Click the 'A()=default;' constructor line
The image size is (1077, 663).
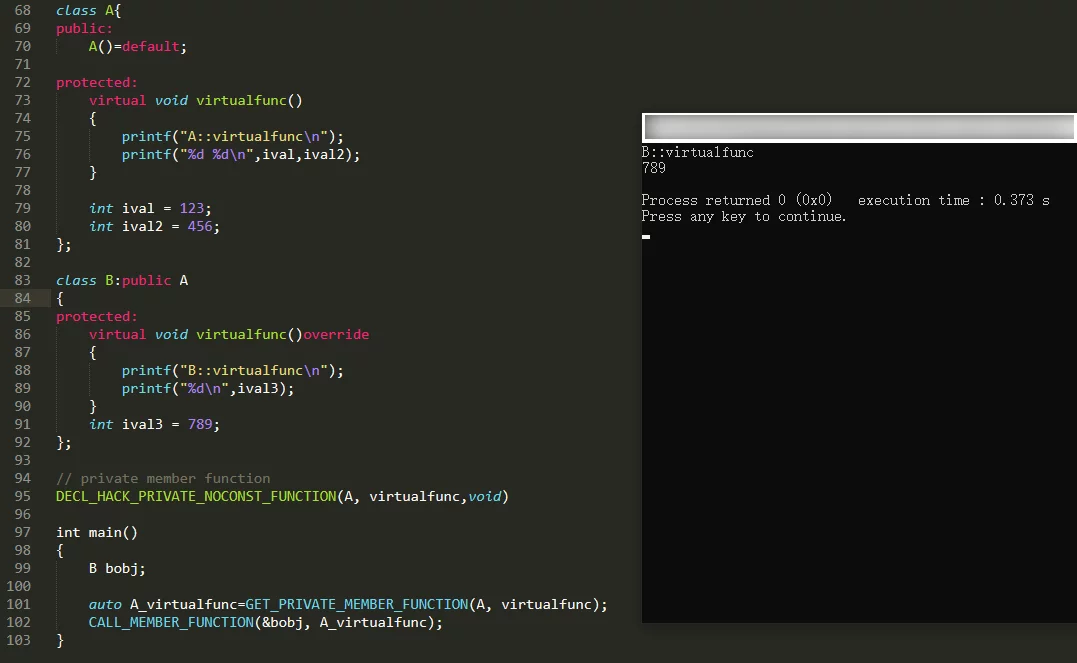[x=138, y=46]
